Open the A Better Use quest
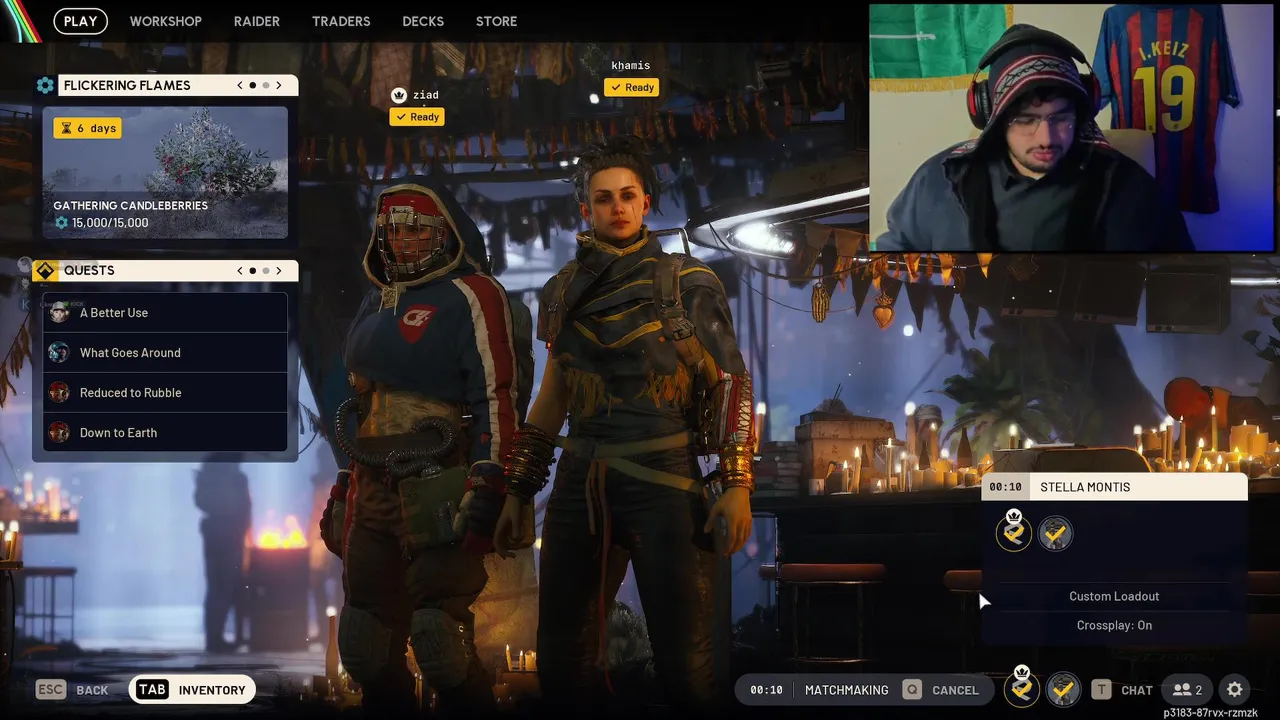This screenshot has width=1280, height=720. pos(165,312)
